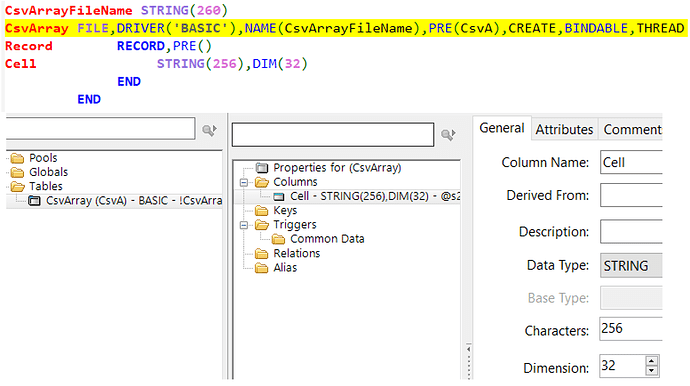Select the Relations tree item
Screen dimensions: 690x386
[x=297, y=254]
